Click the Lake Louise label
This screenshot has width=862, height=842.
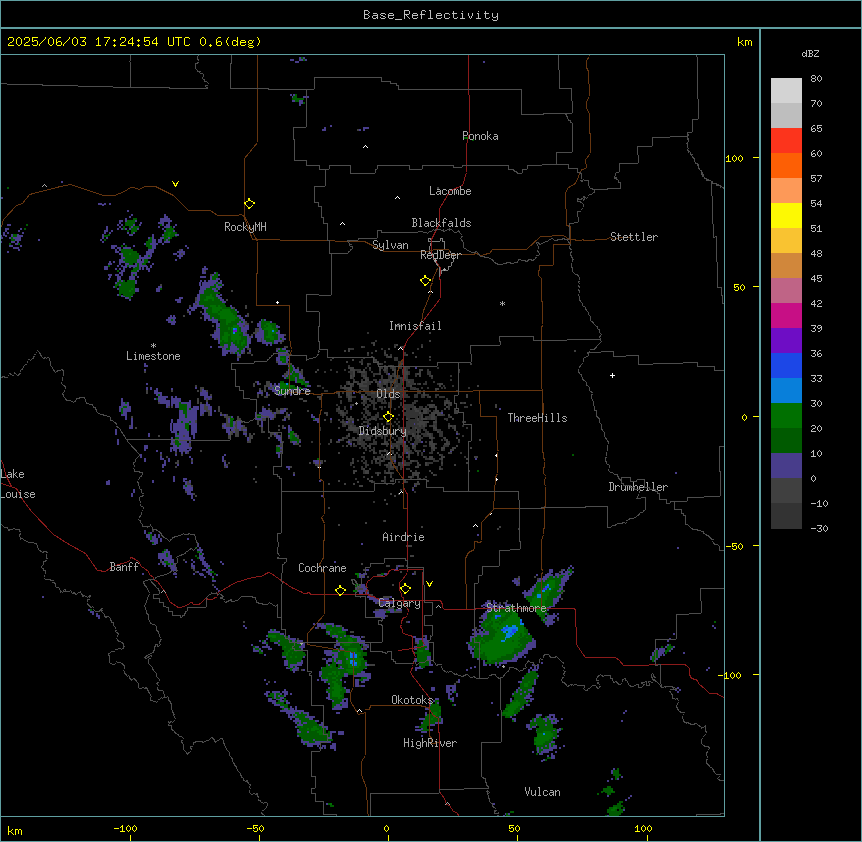[x=18, y=484]
